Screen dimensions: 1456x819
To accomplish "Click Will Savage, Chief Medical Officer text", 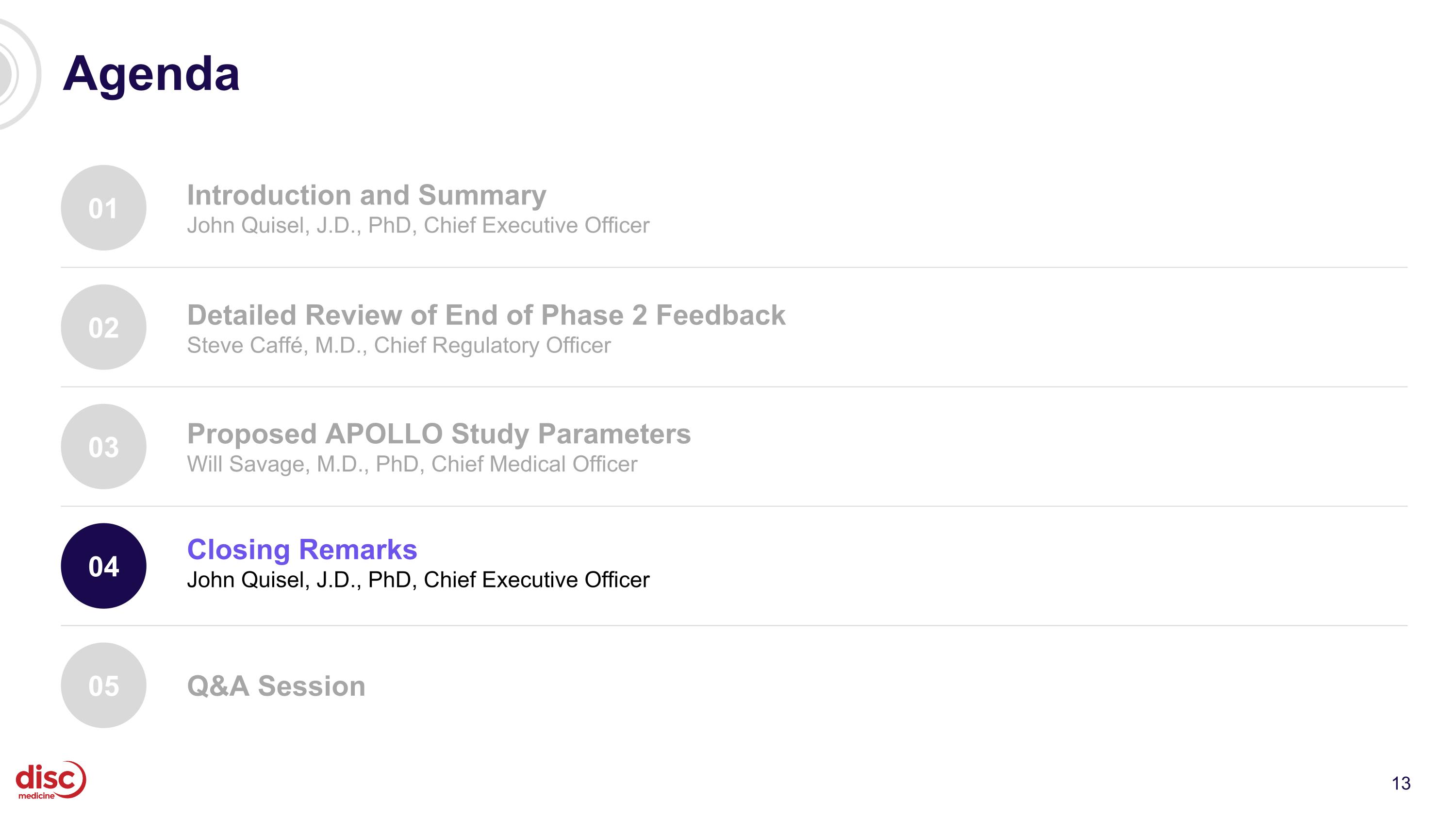I will (x=412, y=464).
